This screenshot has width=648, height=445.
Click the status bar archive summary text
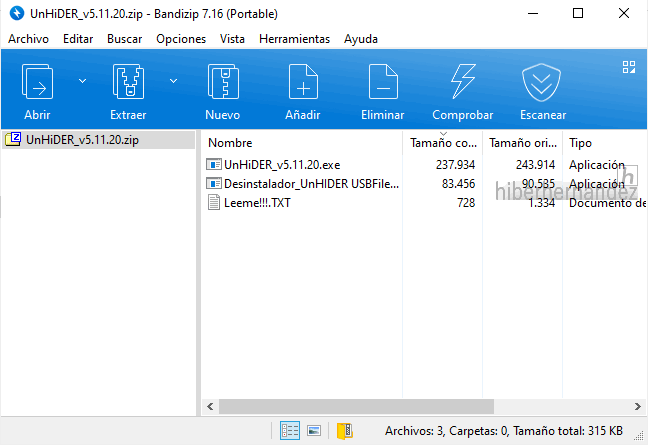click(504, 431)
